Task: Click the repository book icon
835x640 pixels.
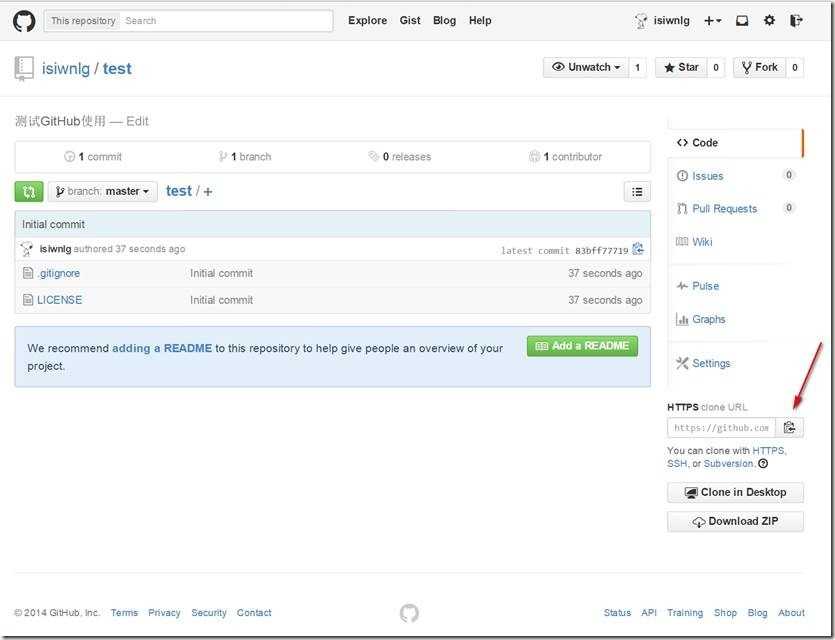Action: point(24,69)
